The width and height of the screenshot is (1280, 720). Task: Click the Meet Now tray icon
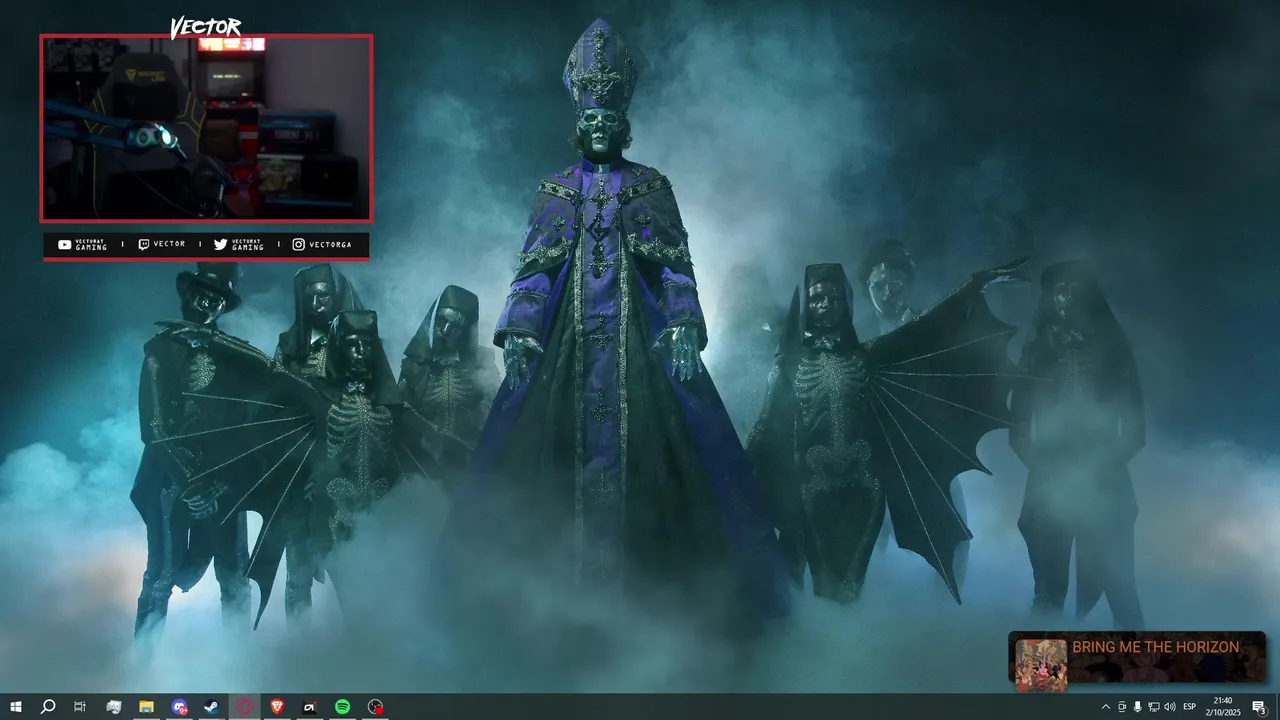tap(1121, 707)
